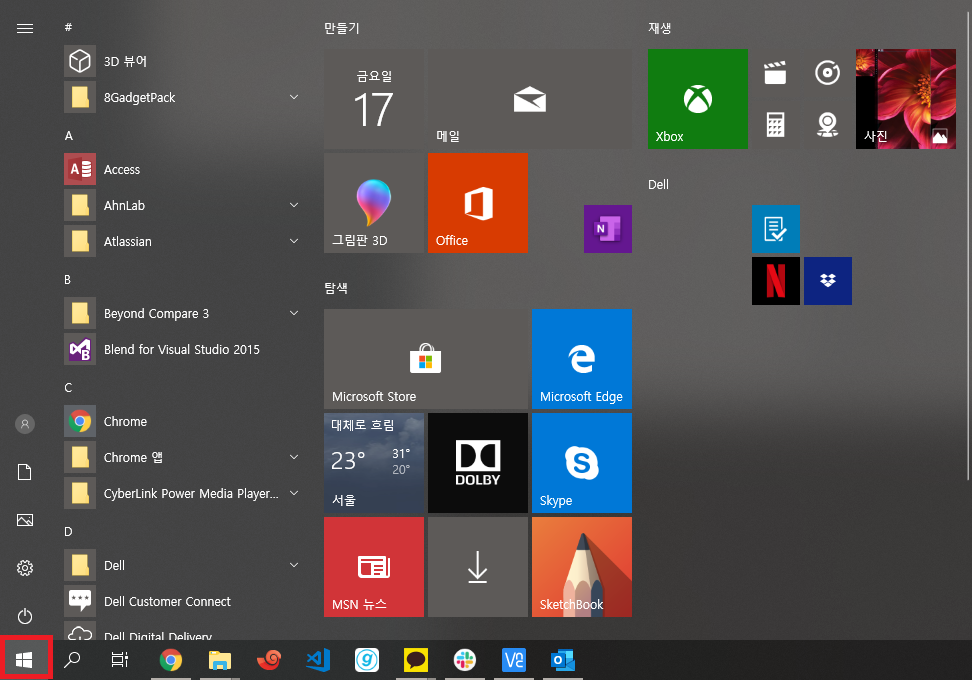972x680 pixels.
Task: Open KakaoTalk yellow icon in taskbar
Action: point(416,660)
